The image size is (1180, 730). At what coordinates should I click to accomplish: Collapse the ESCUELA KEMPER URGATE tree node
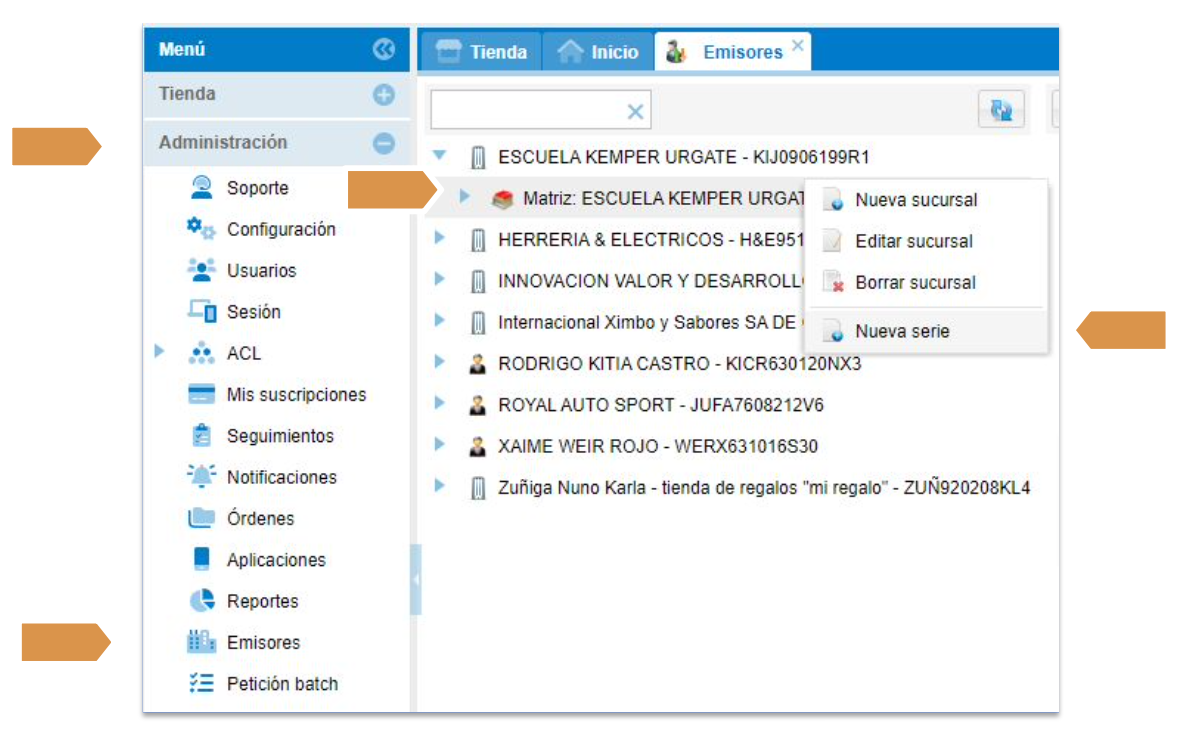(x=439, y=156)
